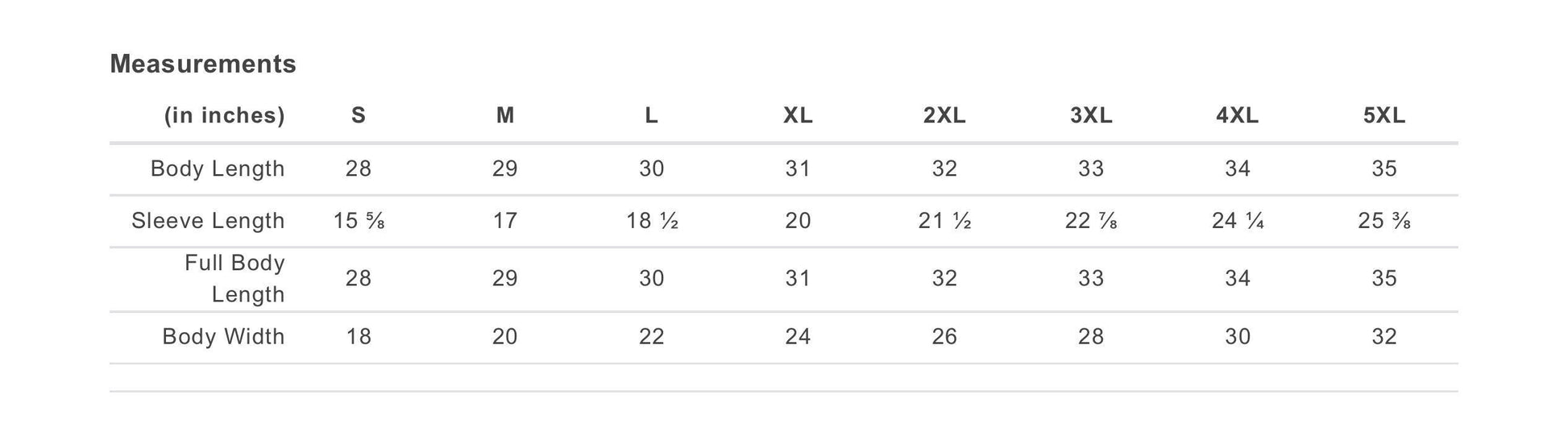Click the Body Width row label
The width and height of the screenshot is (1568, 445).
[223, 336]
